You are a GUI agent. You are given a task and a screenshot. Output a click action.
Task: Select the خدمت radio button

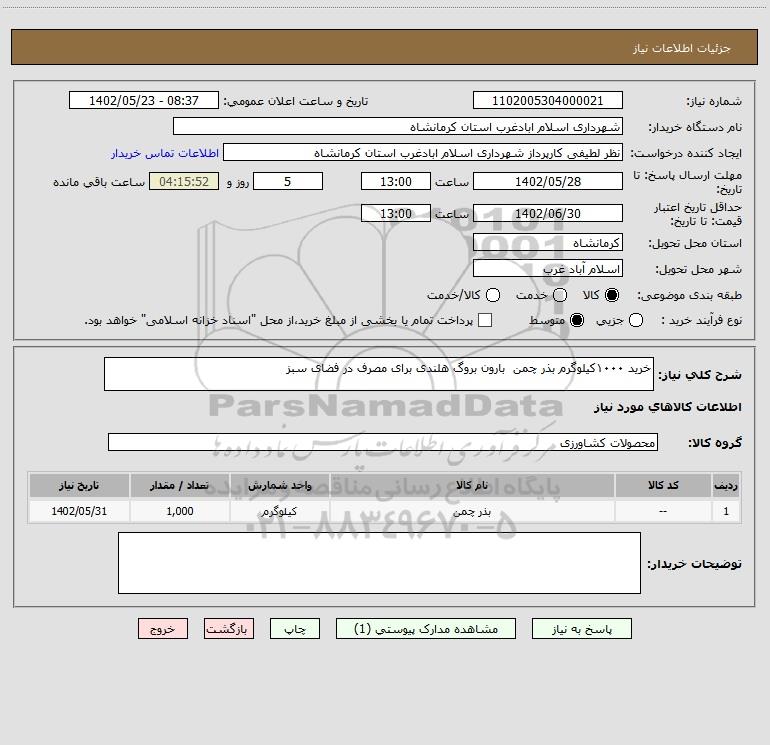(560, 295)
